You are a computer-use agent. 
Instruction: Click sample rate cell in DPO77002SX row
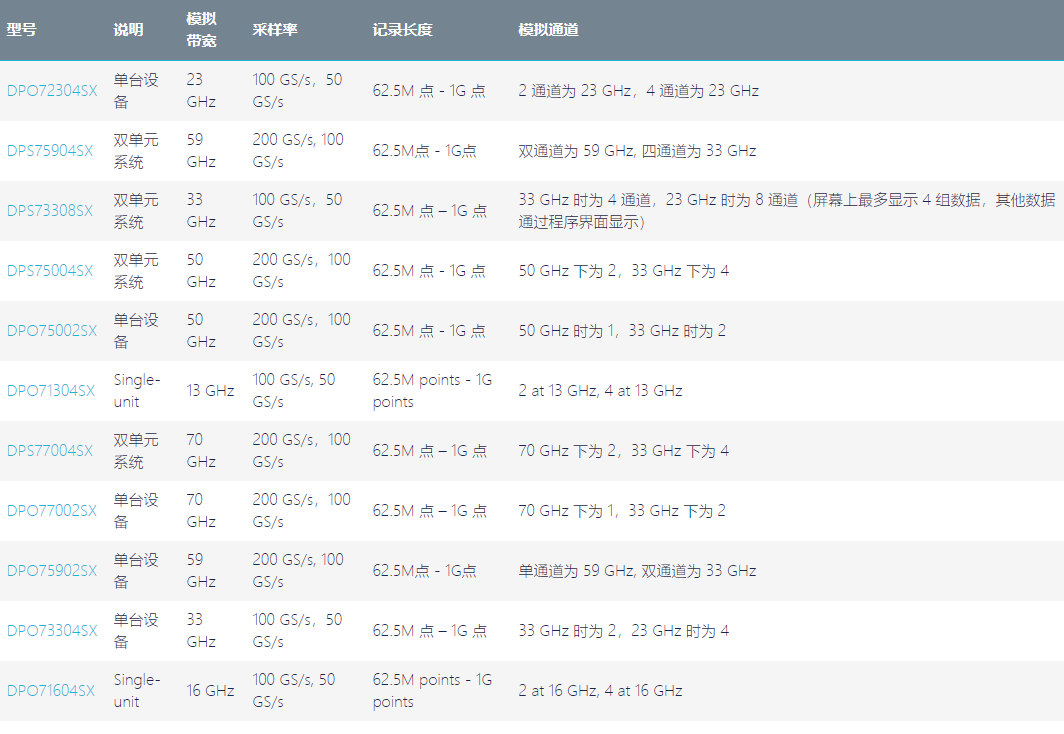[301, 511]
